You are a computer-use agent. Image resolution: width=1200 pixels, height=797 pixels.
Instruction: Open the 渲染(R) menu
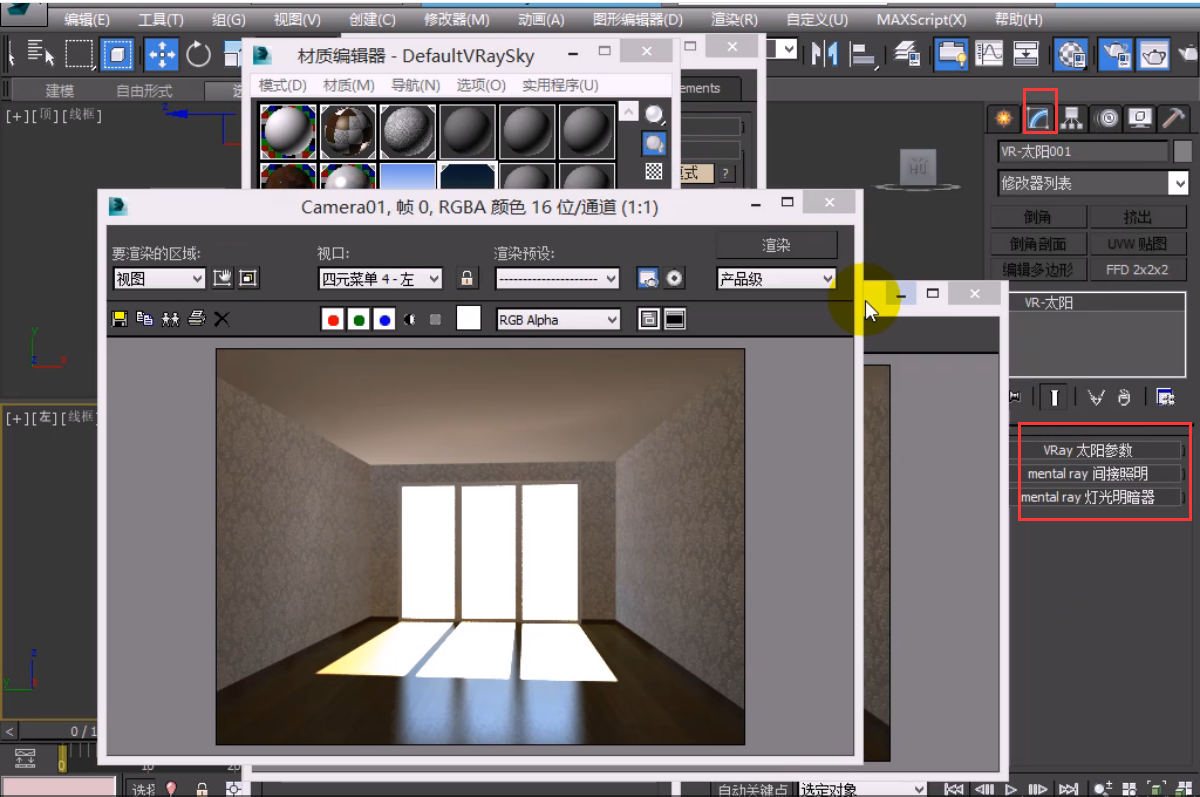[x=734, y=19]
